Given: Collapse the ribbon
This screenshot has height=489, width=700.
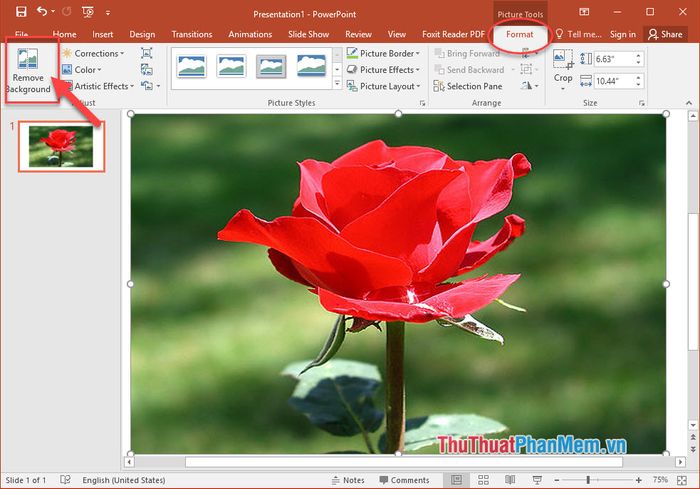Looking at the screenshot, I should [x=689, y=103].
